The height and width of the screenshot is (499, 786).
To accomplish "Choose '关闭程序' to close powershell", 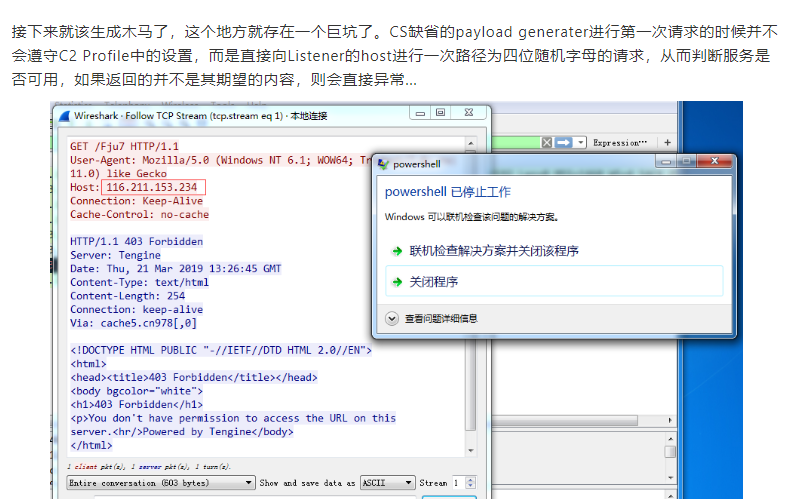I will 554,281.
